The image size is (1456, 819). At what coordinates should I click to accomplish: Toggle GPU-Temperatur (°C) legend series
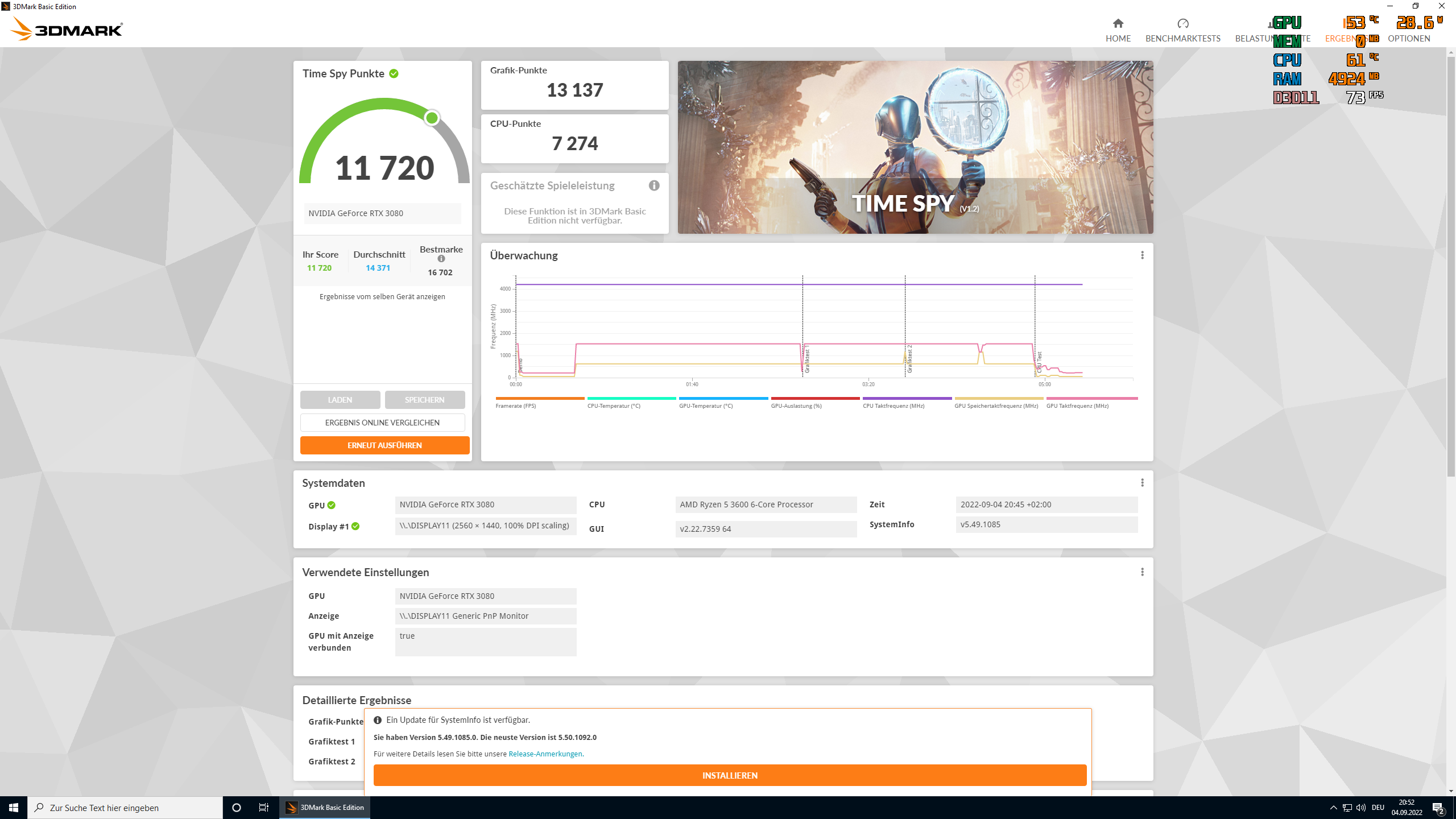point(705,406)
